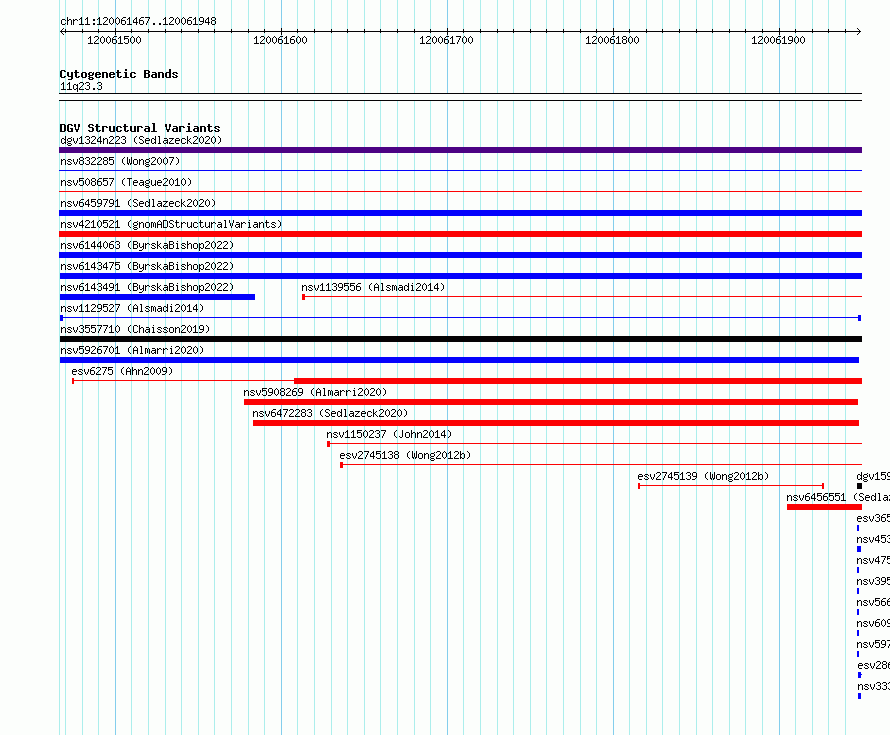
Task: Open nsv6459791 (Sedlazeck2020) variant entry
Action: (x=138, y=203)
